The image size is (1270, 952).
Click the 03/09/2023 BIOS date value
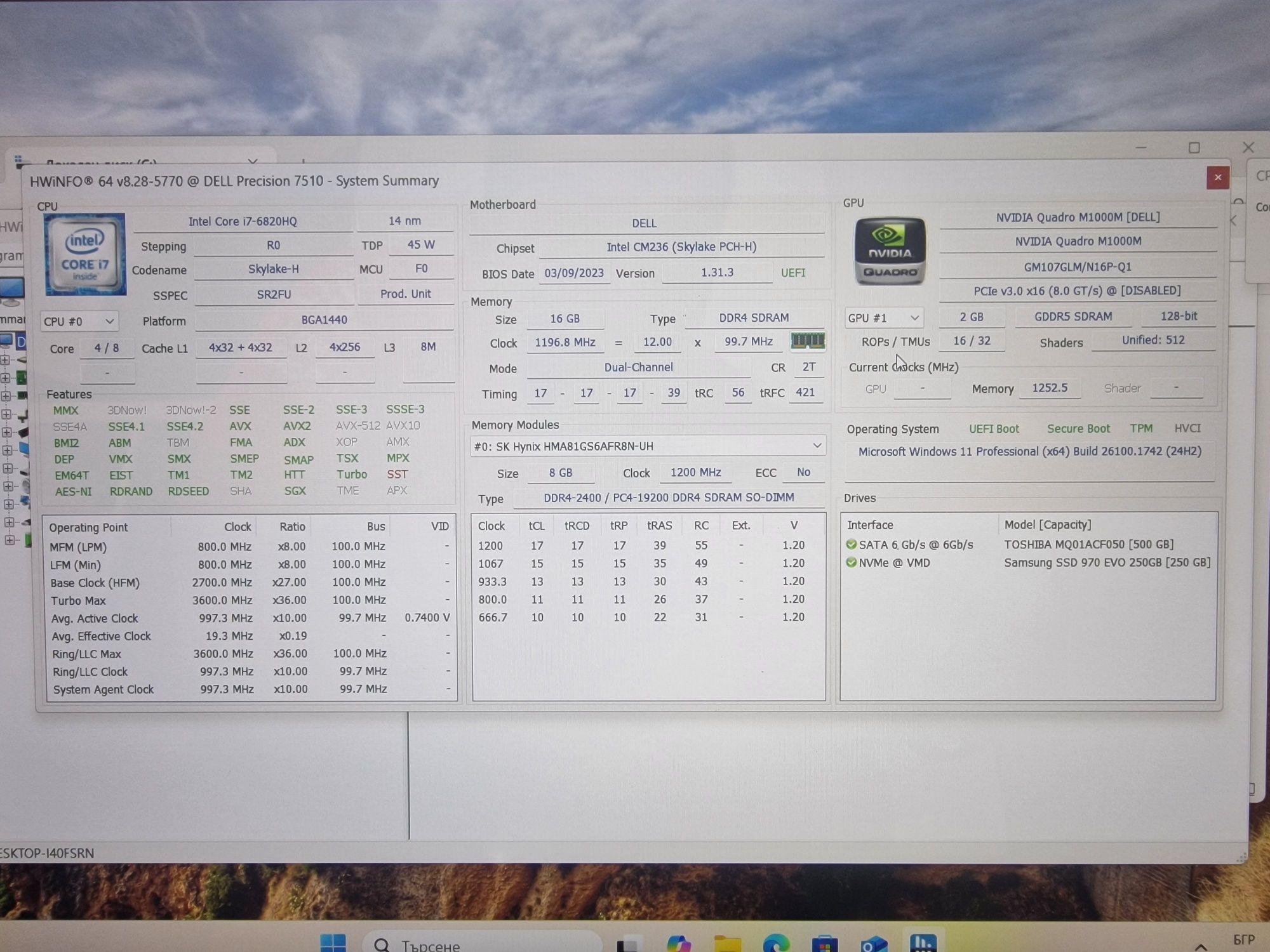[574, 273]
